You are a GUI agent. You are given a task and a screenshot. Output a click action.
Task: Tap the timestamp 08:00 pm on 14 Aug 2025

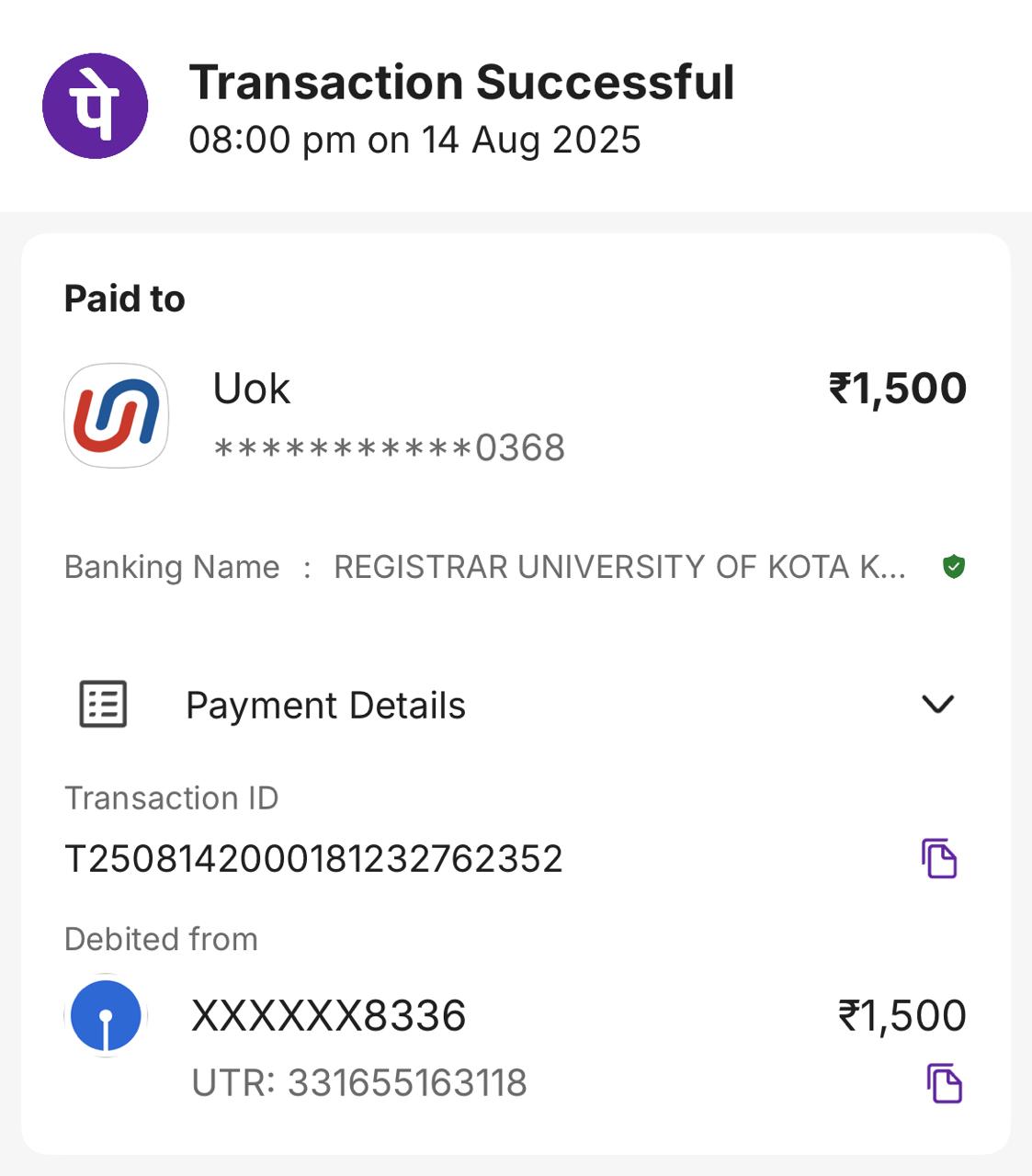414,141
